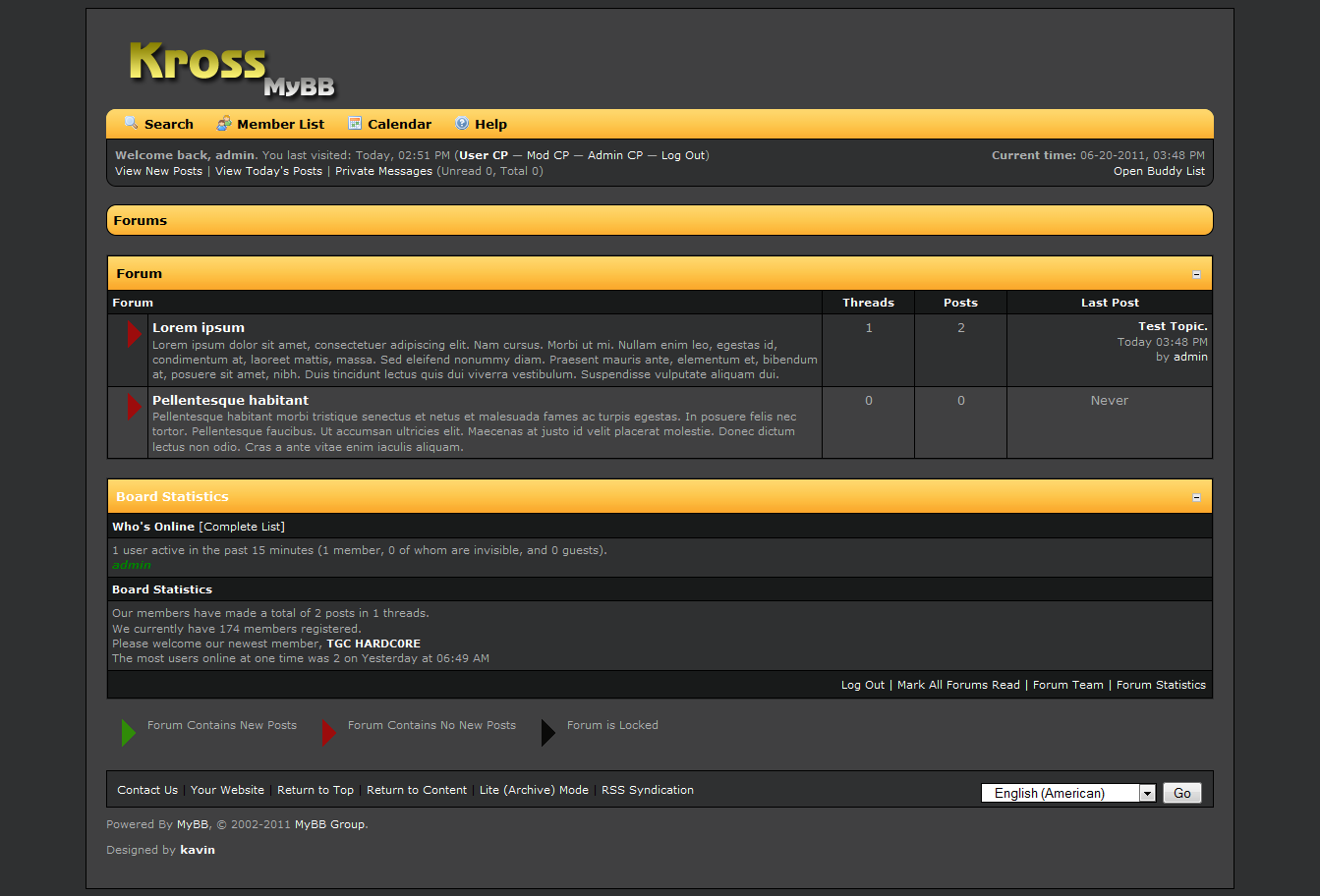1320x896 pixels.
Task: Open Private Messages
Action: click(x=383, y=171)
